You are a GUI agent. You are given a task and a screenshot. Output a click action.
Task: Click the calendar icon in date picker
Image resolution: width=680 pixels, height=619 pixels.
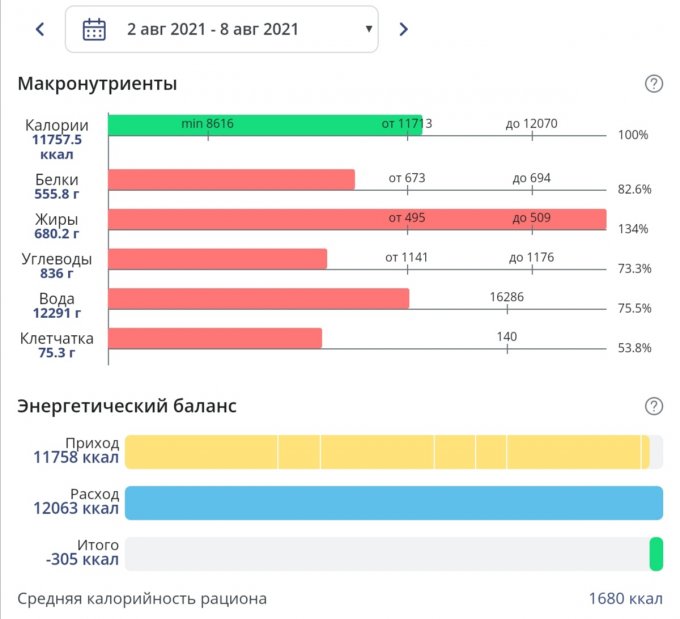click(x=94, y=29)
